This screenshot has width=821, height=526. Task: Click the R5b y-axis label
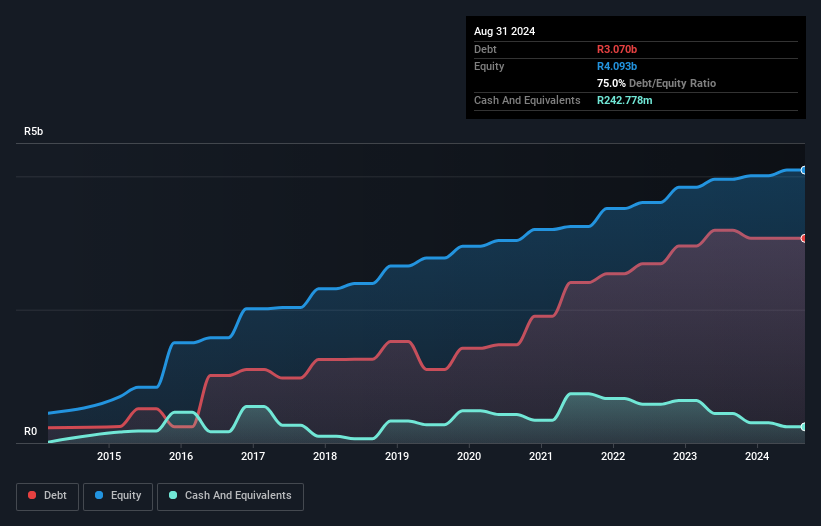tap(34, 131)
